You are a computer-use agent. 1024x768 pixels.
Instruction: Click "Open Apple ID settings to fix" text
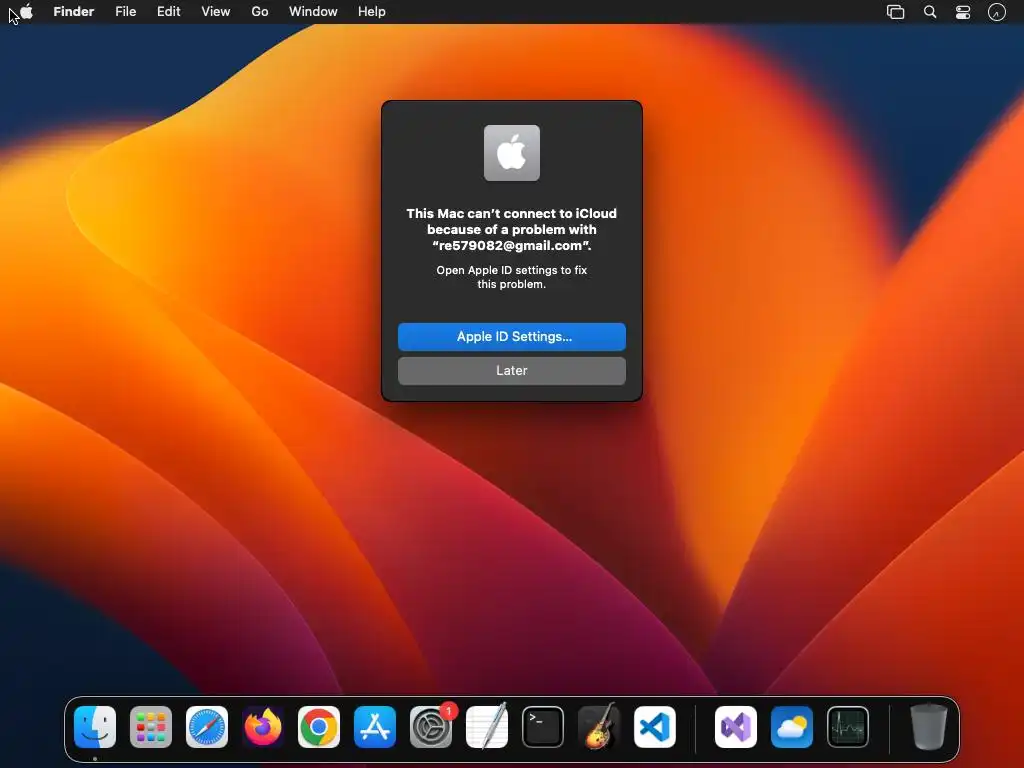[x=512, y=270]
